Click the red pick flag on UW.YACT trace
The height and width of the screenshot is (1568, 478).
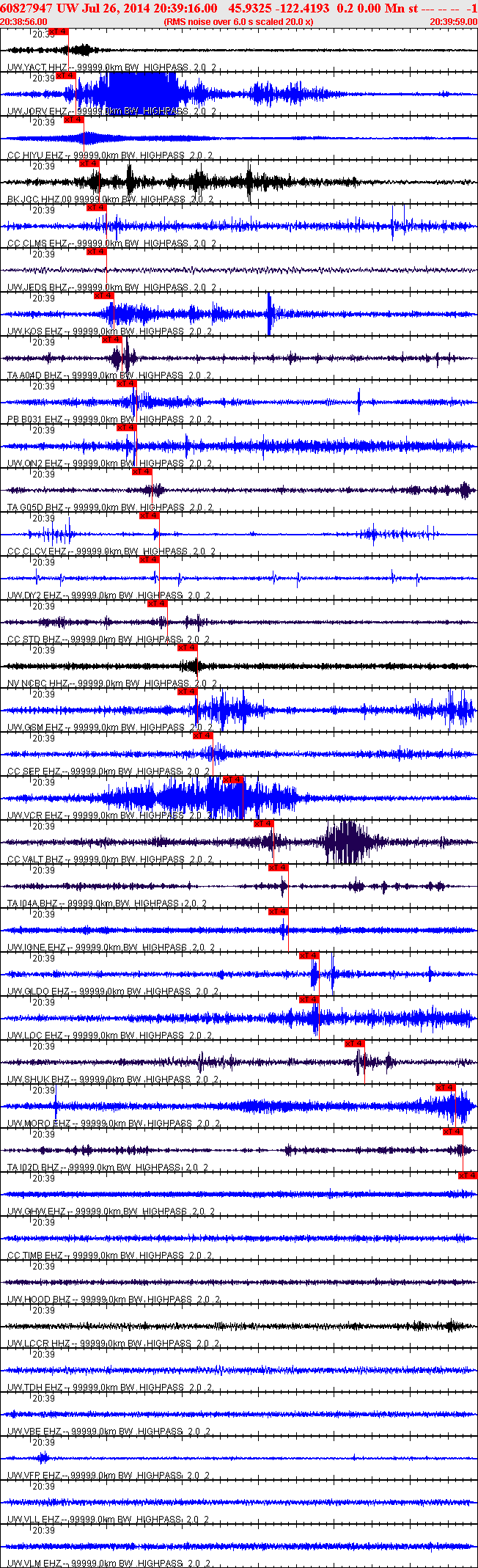coord(59,32)
